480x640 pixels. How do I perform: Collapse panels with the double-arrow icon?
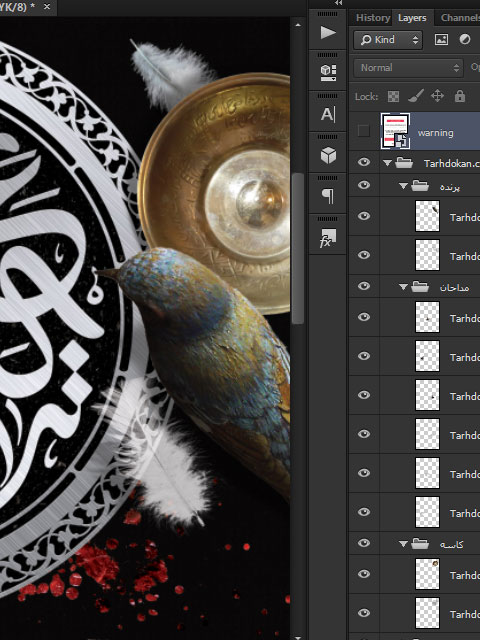(x=338, y=3)
